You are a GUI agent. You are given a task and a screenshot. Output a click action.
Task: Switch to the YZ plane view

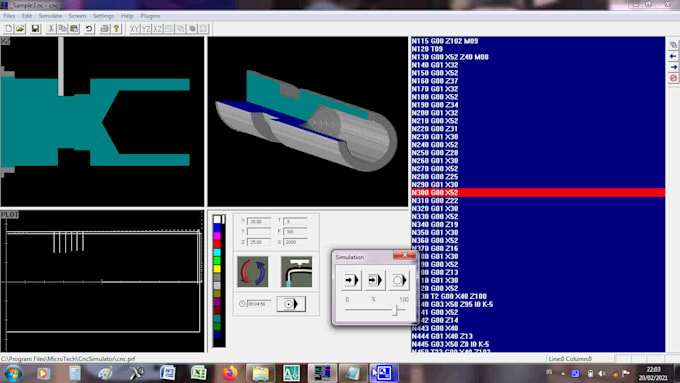click(x=146, y=29)
